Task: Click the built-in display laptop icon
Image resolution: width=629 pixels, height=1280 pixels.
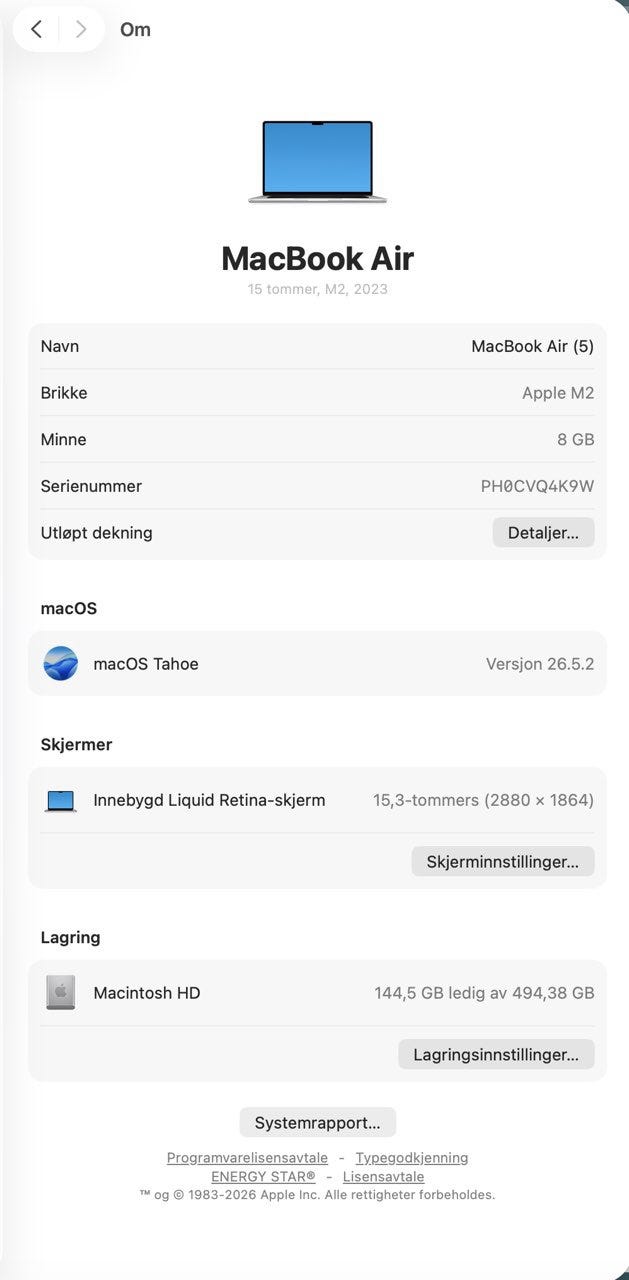Action: (60, 800)
